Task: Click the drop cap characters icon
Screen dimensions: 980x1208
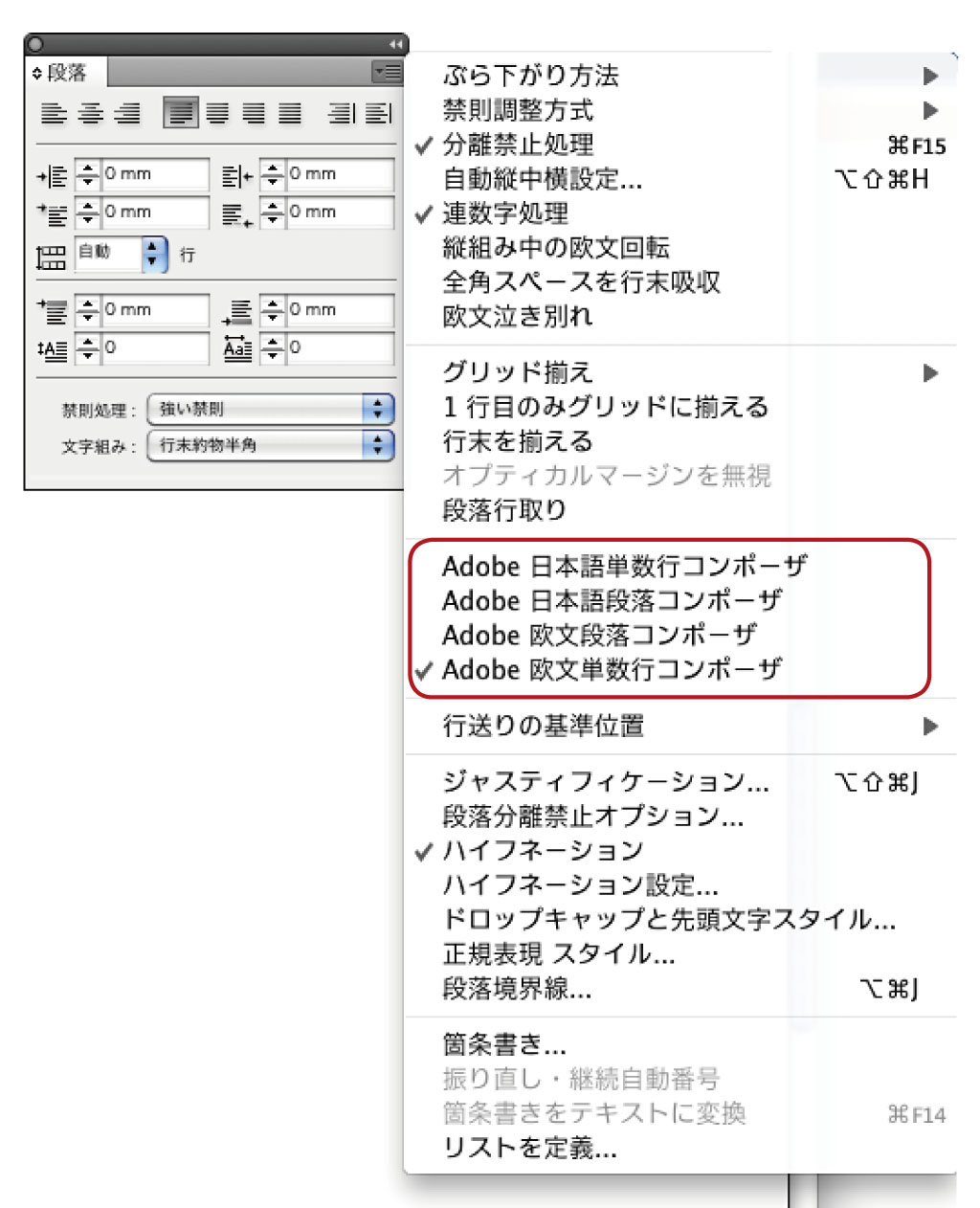Action: 237,348
